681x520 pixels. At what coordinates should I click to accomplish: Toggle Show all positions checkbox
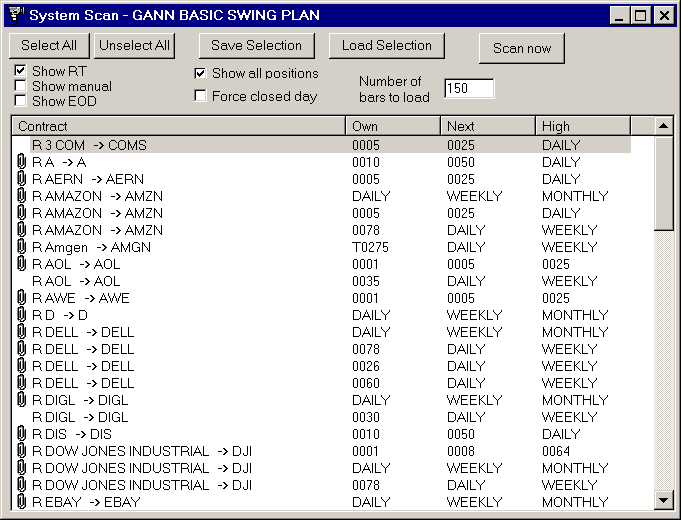pyautogui.click(x=201, y=74)
